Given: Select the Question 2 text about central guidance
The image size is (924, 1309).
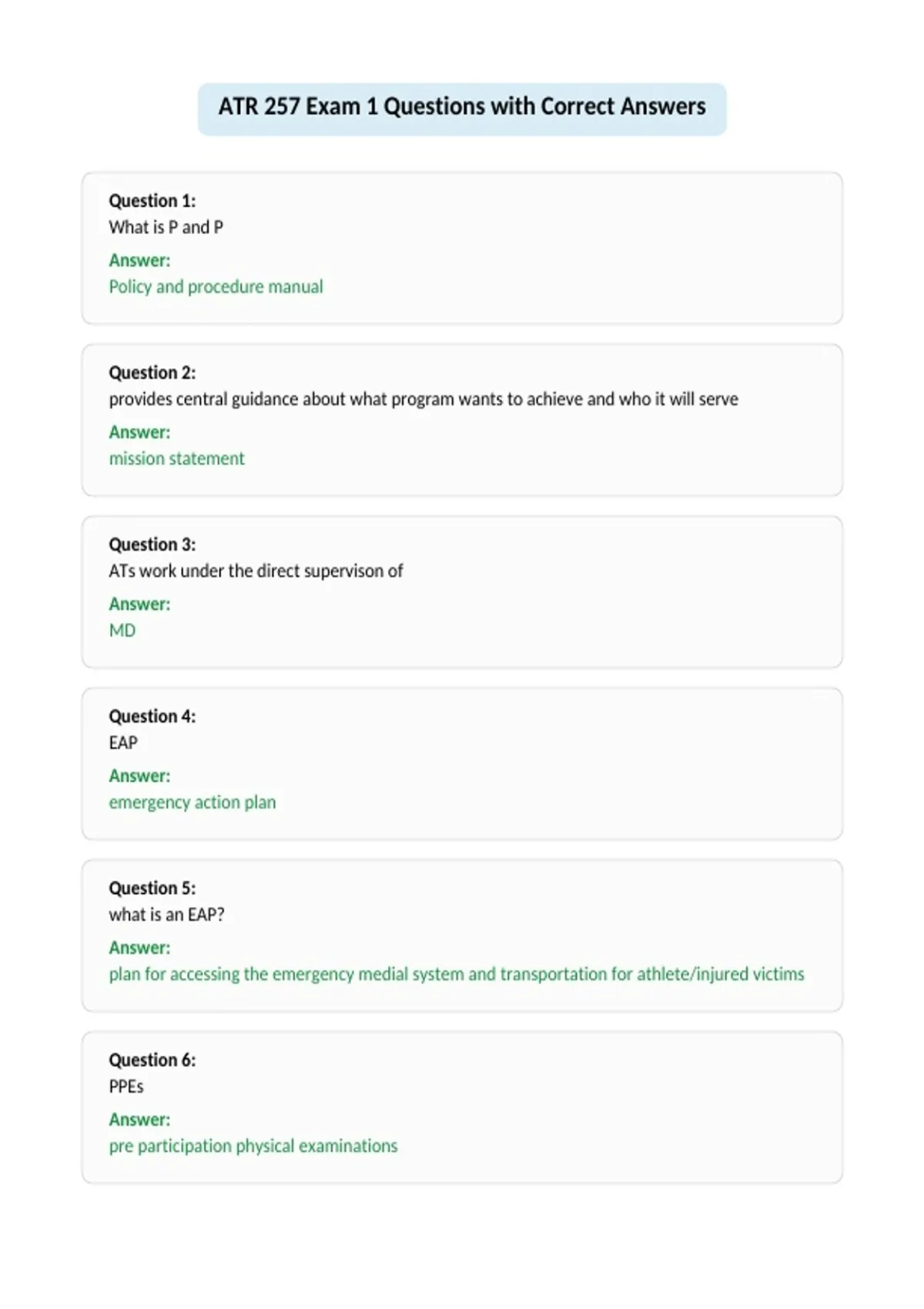Looking at the screenshot, I should pos(423,399).
